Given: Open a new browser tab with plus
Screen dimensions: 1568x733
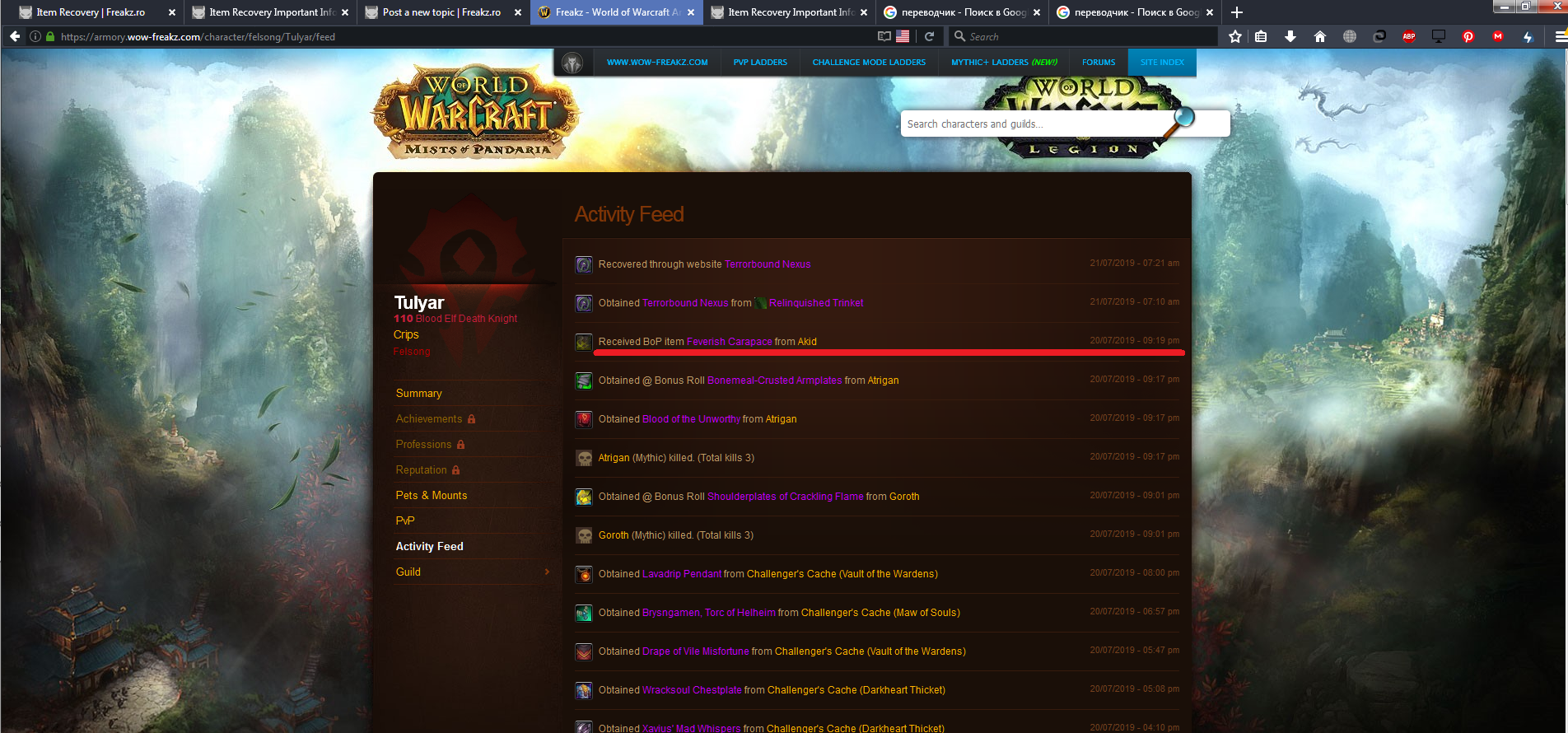Looking at the screenshot, I should click(x=1237, y=12).
